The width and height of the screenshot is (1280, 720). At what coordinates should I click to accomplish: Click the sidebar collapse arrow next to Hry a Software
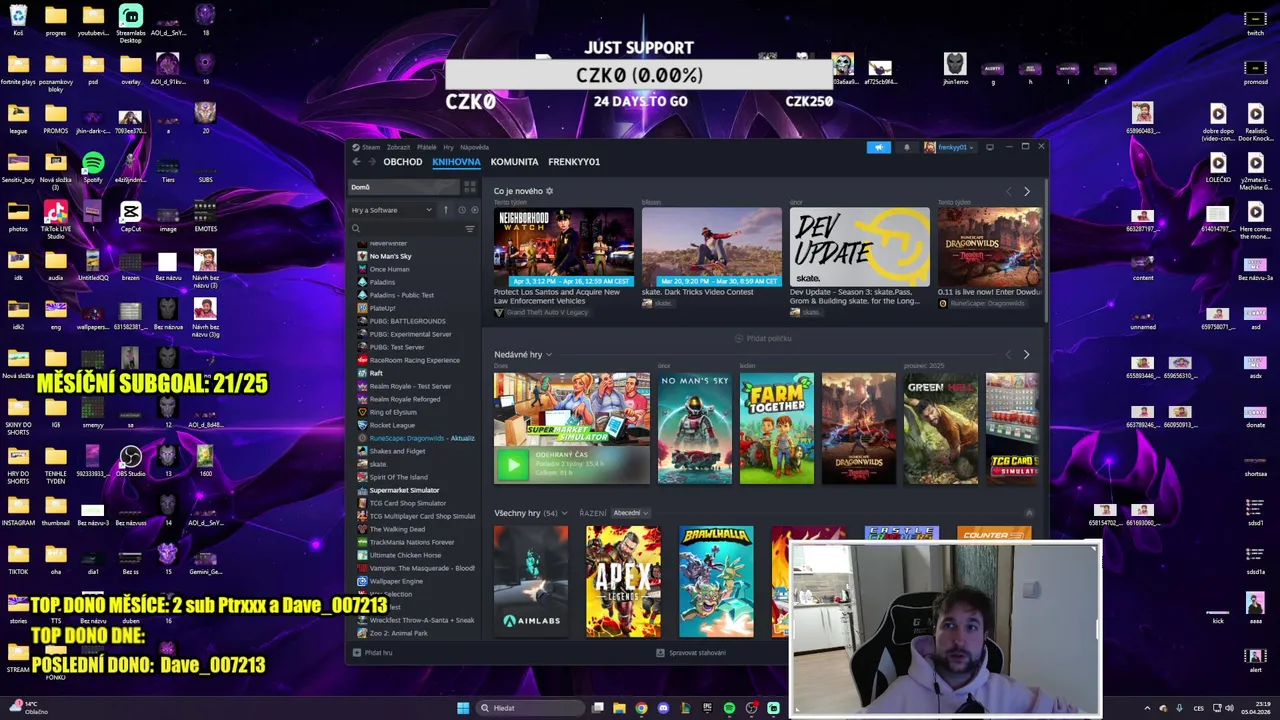click(446, 210)
